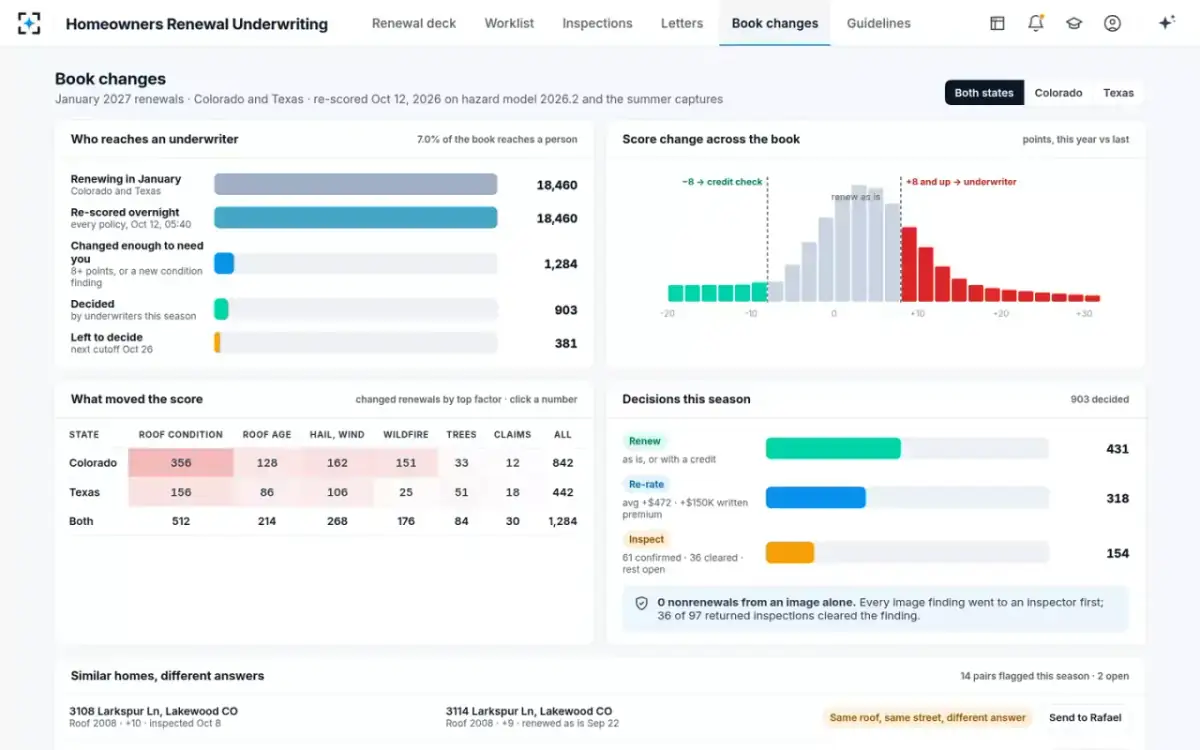
Task: Select the Colorado All total 842
Action: 563,463
